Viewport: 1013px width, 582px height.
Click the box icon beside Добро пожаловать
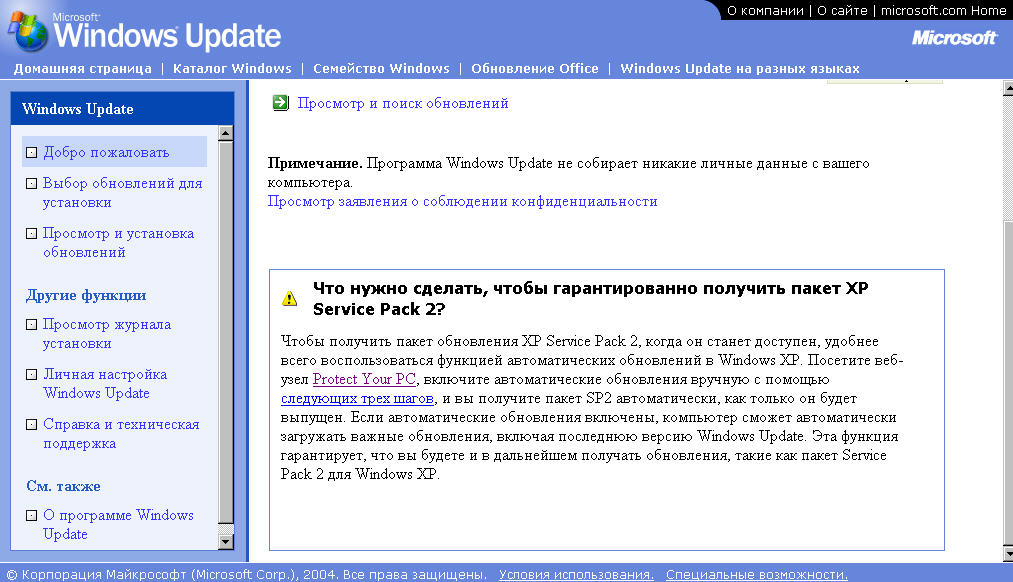coord(31,152)
